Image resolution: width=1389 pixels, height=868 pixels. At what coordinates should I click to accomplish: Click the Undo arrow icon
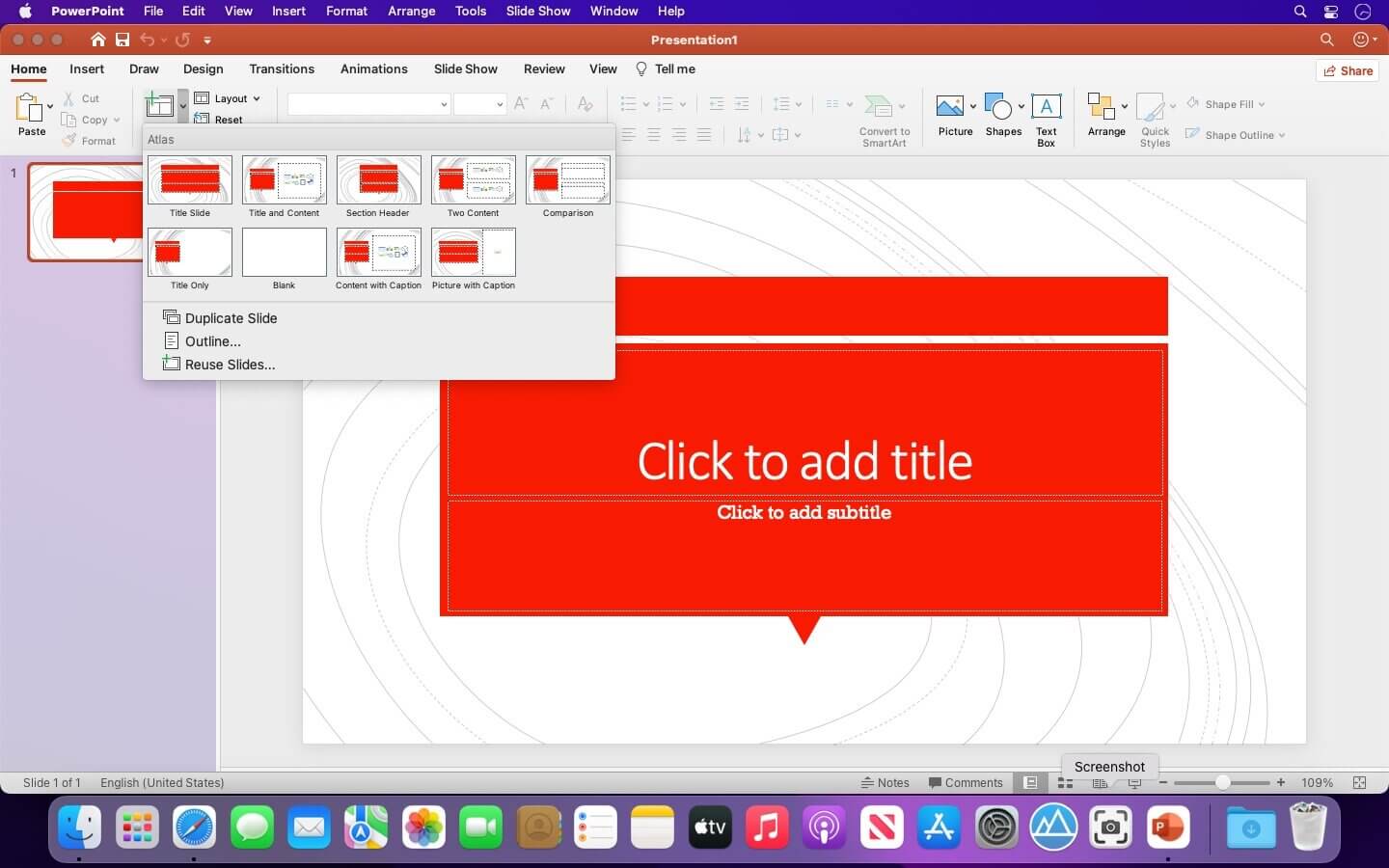[x=147, y=40]
